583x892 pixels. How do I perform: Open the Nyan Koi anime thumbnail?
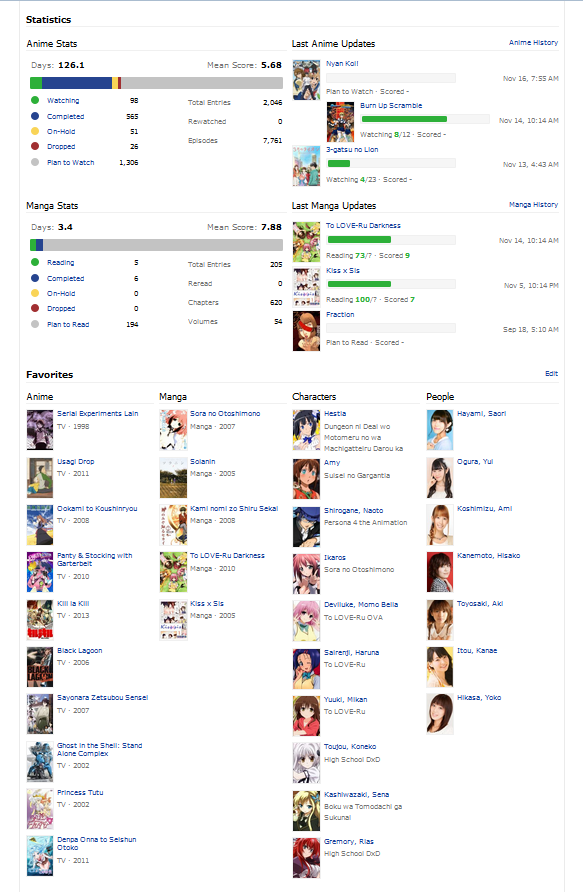click(x=306, y=80)
